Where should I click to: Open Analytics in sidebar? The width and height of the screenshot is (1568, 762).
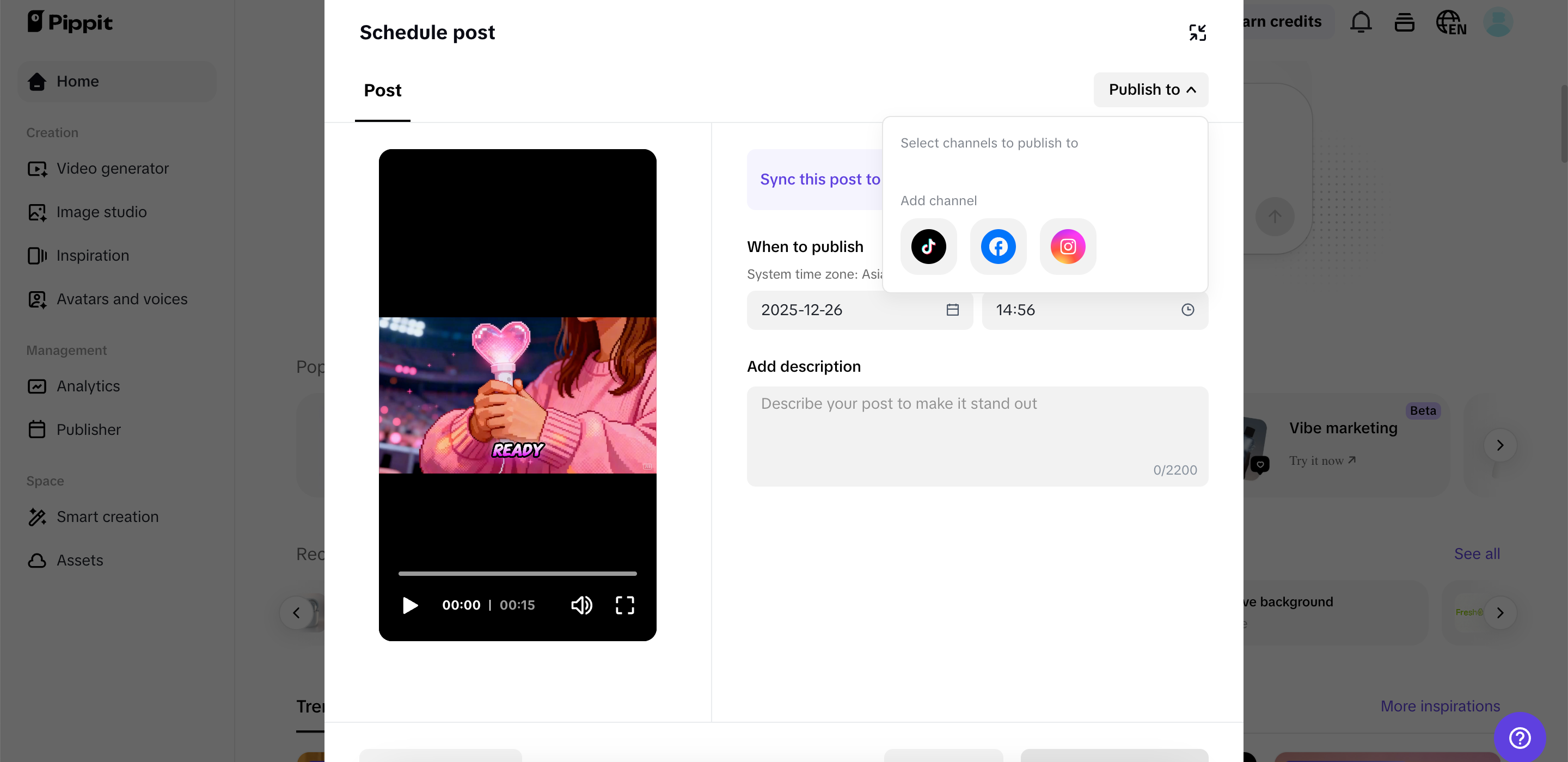(88, 386)
